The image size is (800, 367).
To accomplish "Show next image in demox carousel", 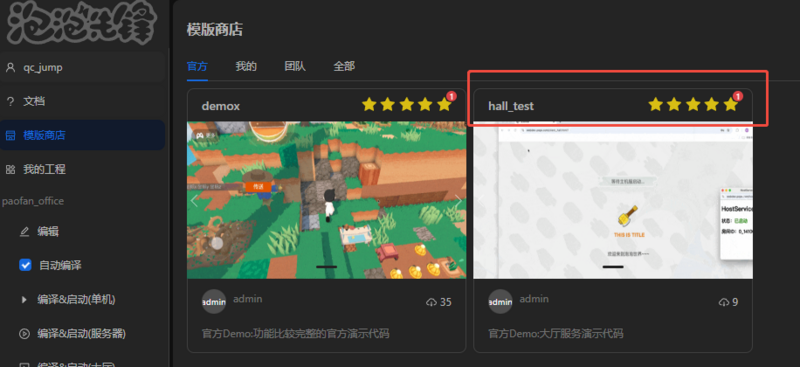I will [x=459, y=201].
